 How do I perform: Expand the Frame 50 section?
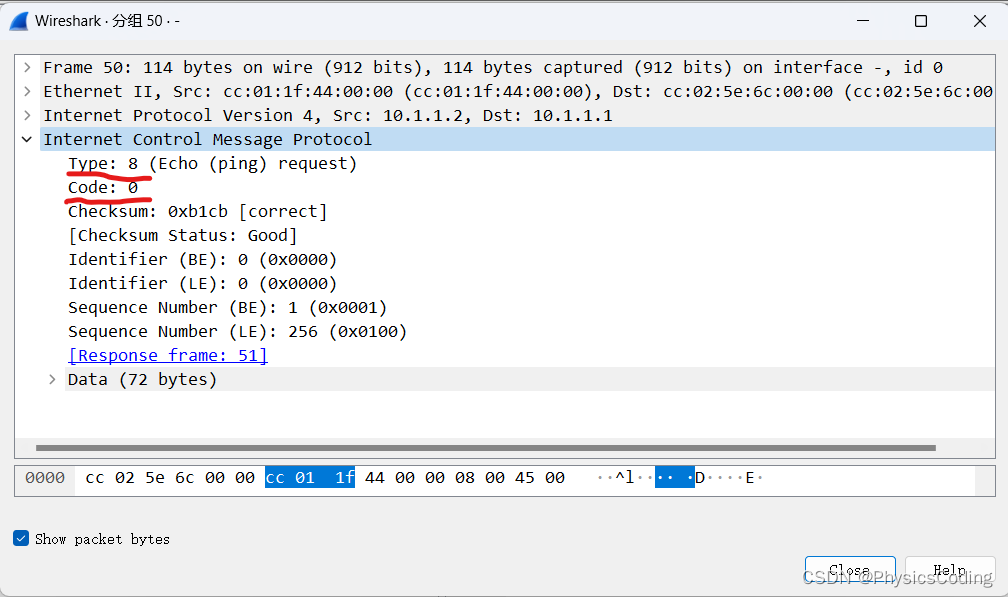26,67
